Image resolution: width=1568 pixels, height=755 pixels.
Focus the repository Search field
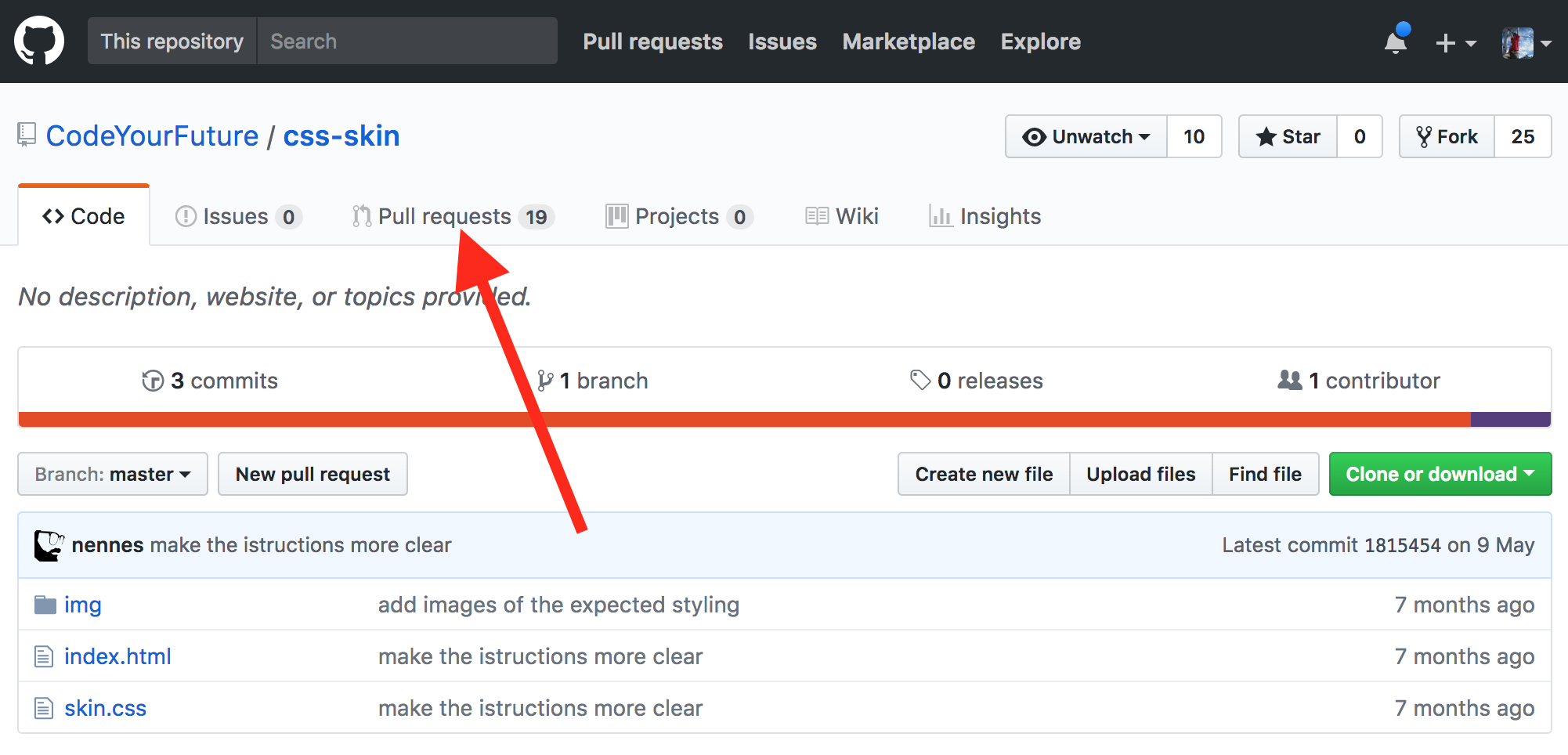pos(407,41)
